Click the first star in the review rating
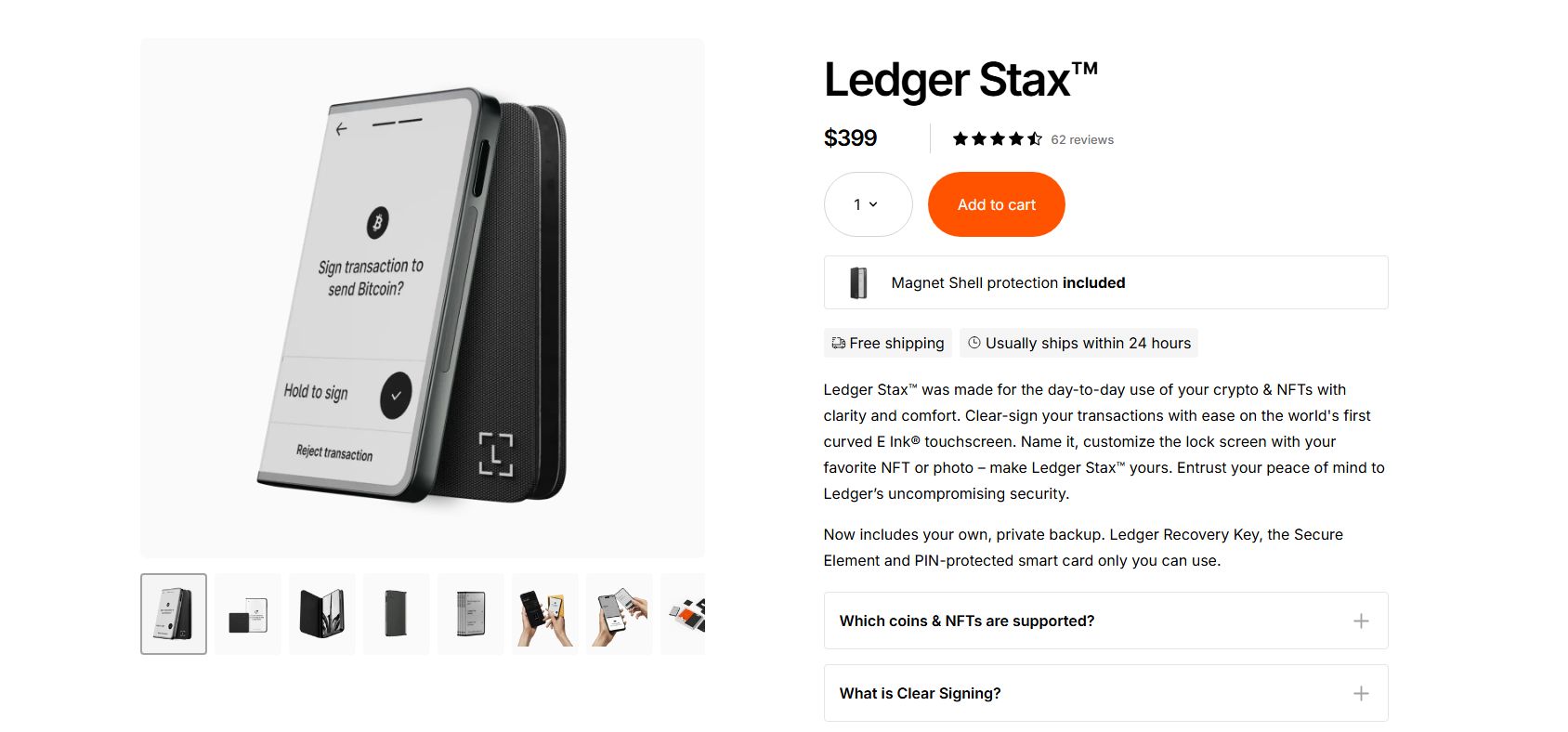Image resolution: width=1568 pixels, height=732 pixels. 960,137
